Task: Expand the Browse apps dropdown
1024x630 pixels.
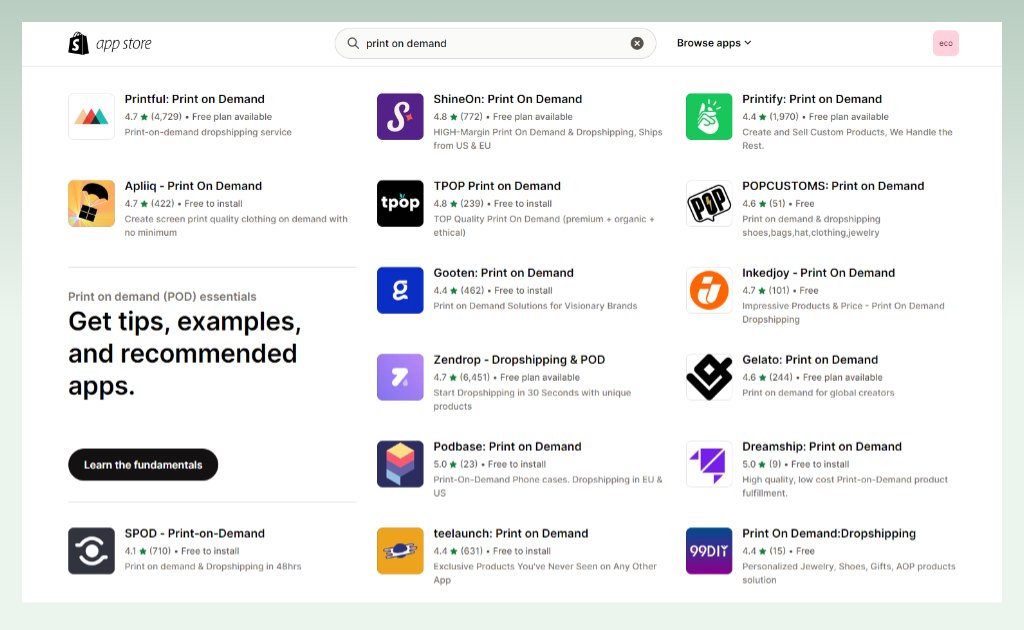Action: (714, 43)
